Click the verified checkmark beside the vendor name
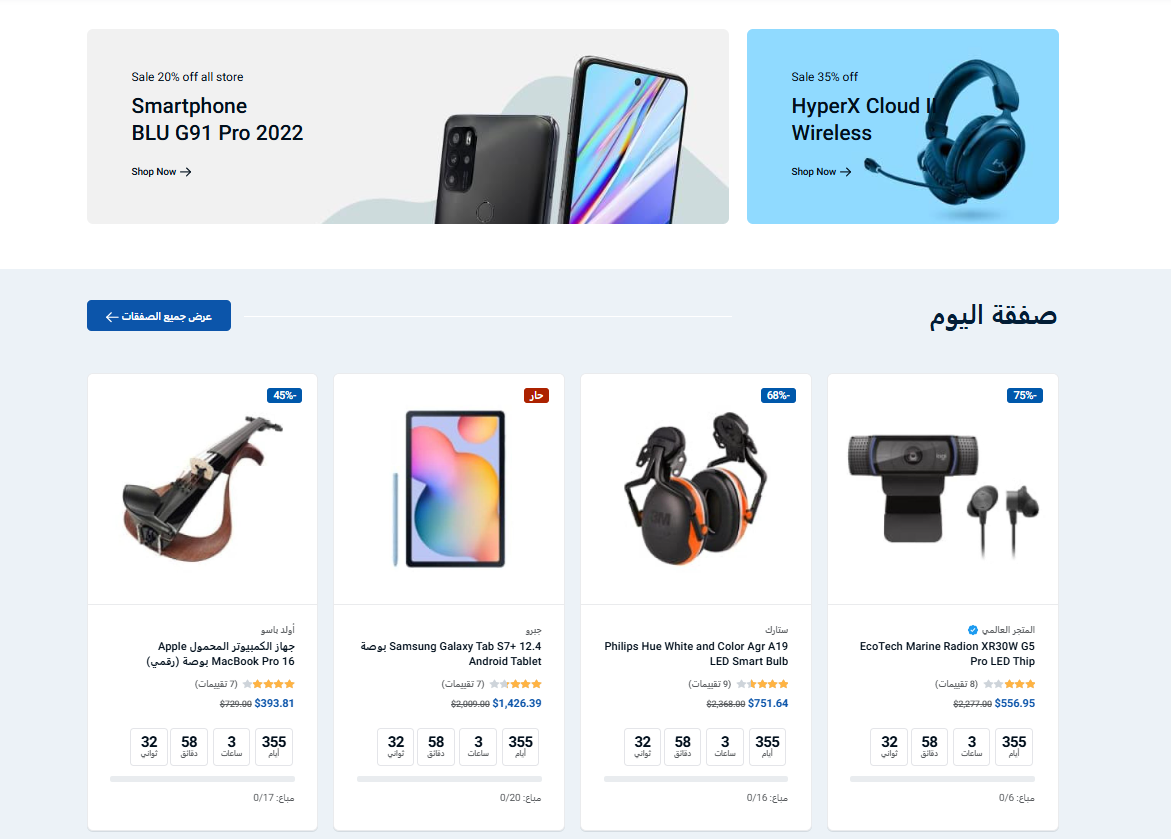1171x839 pixels. [x=972, y=630]
